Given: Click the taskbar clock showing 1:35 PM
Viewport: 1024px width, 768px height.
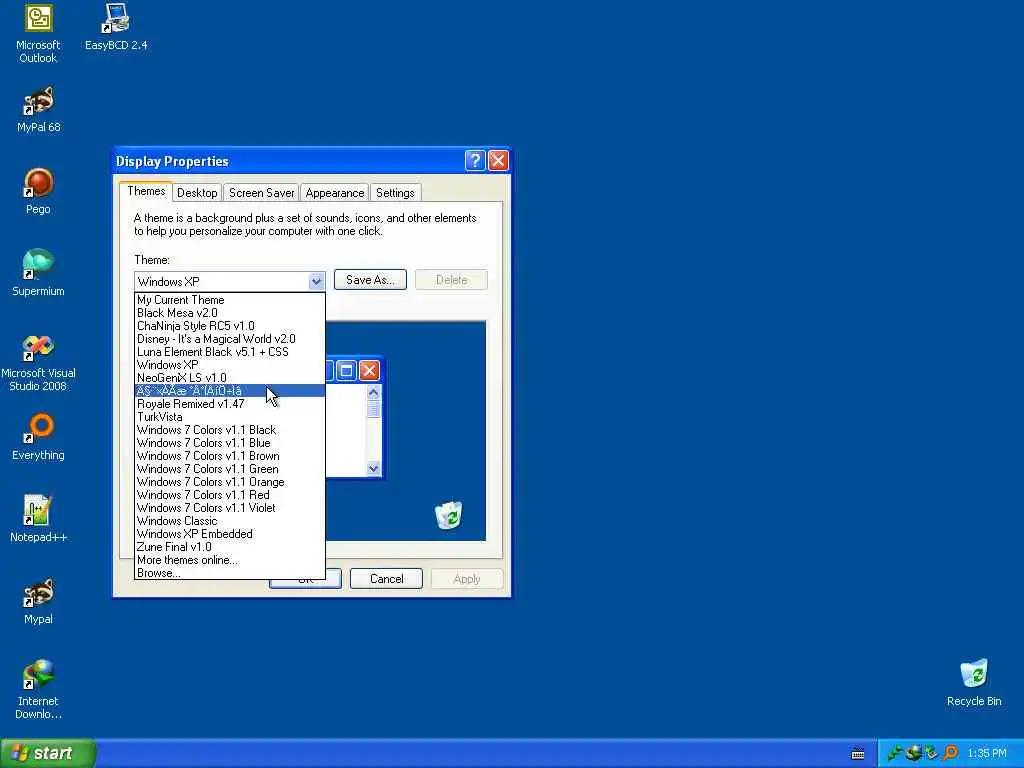Looking at the screenshot, I should pos(987,754).
